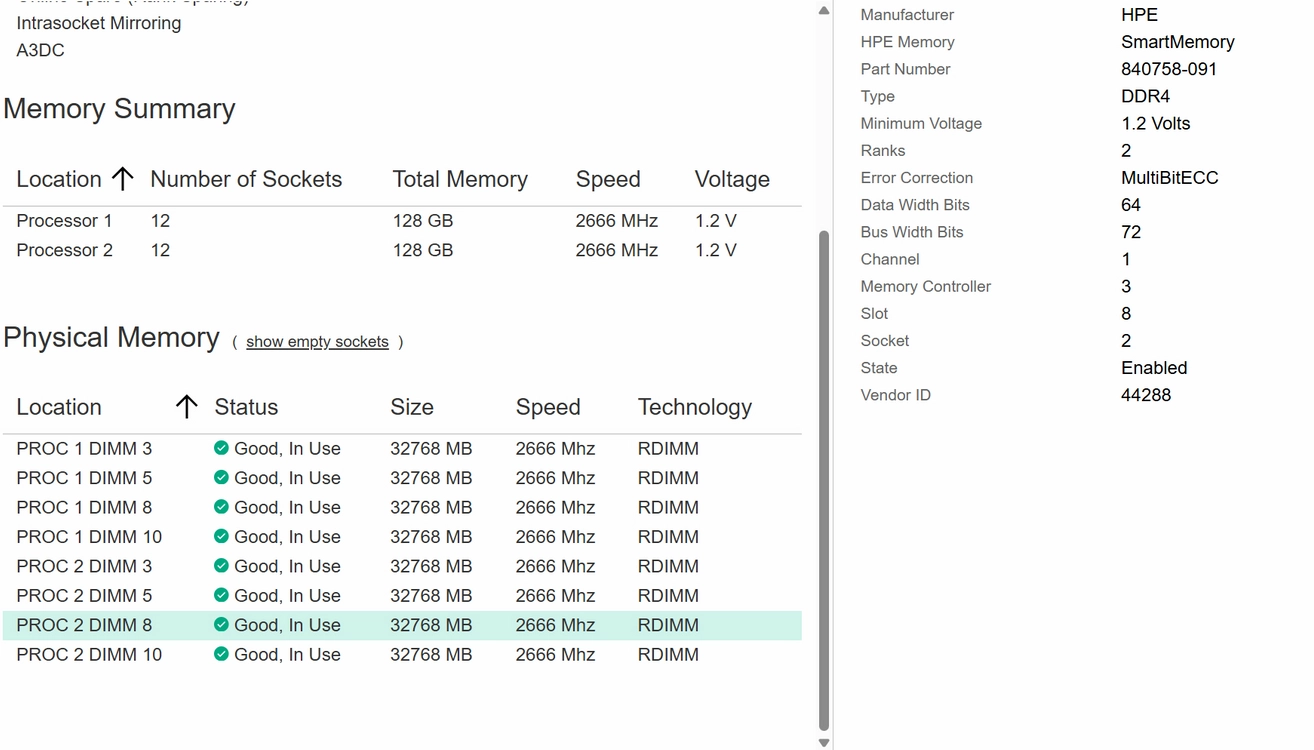The image size is (1314, 750).
Task: Click the green status icon for PROC 1 DIMM 5
Action: tap(221, 477)
